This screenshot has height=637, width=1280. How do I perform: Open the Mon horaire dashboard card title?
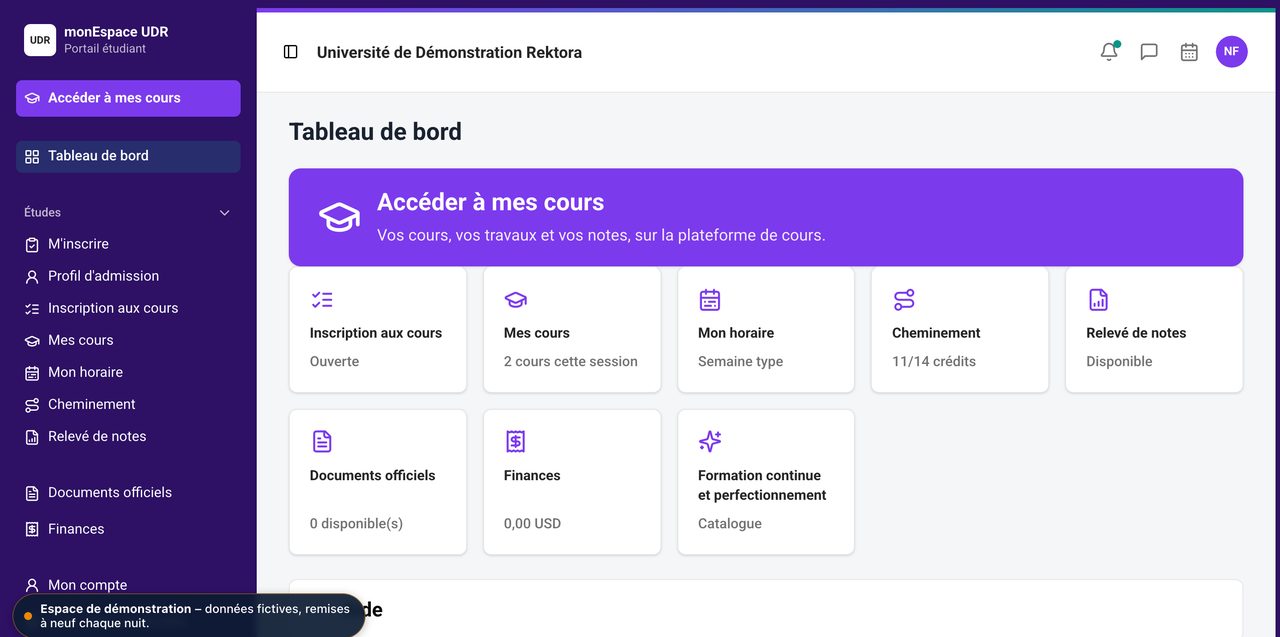736,333
